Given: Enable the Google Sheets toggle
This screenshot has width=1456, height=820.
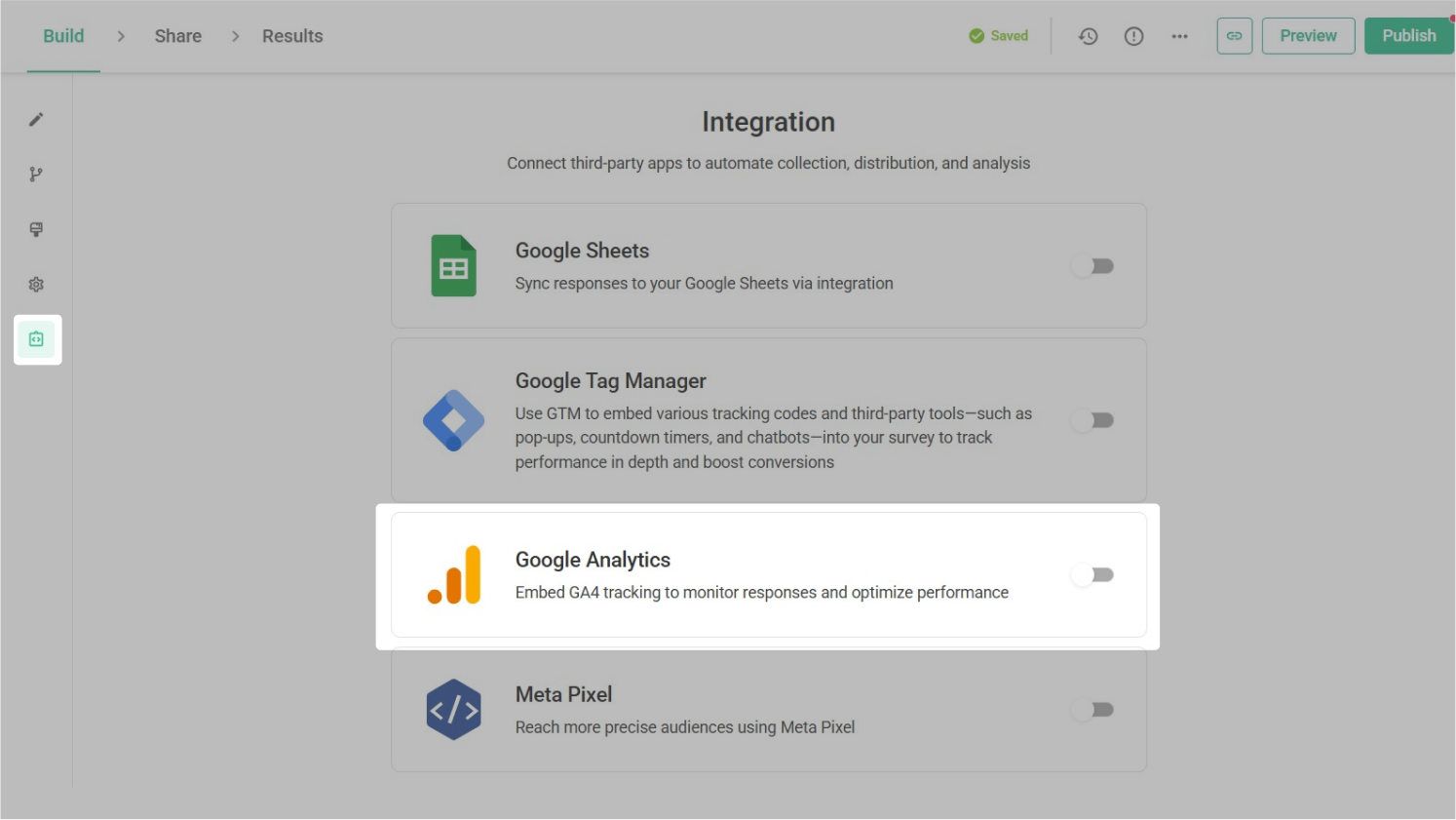Looking at the screenshot, I should pyautogui.click(x=1092, y=266).
